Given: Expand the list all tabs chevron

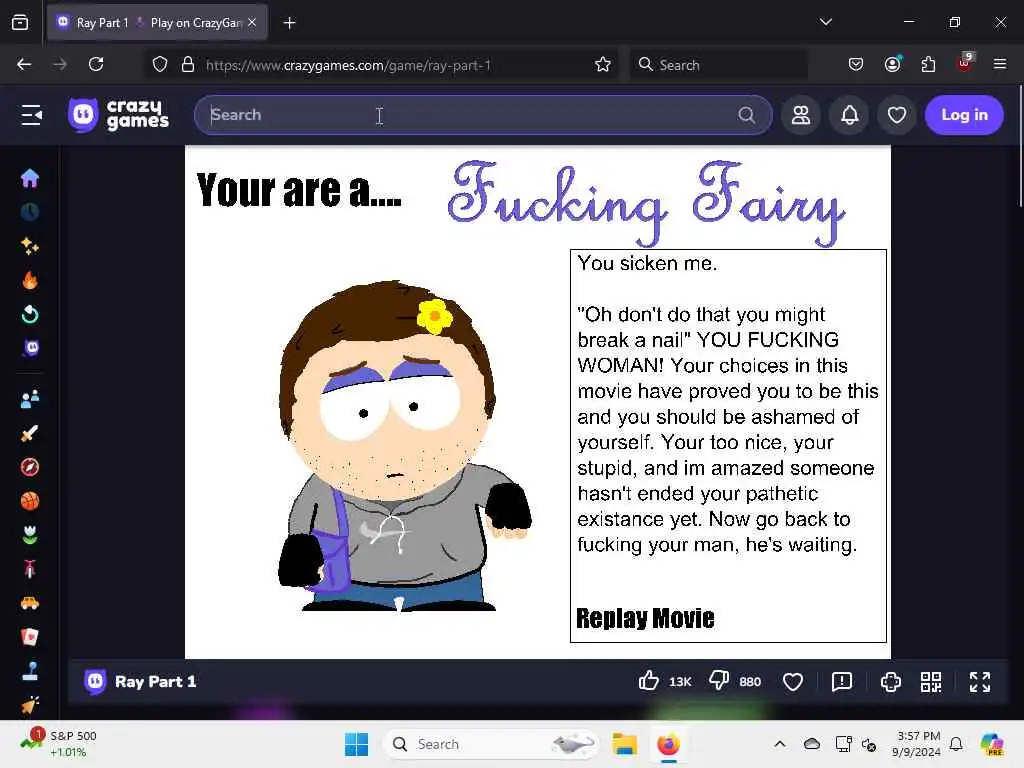Looking at the screenshot, I should pyautogui.click(x=825, y=22).
